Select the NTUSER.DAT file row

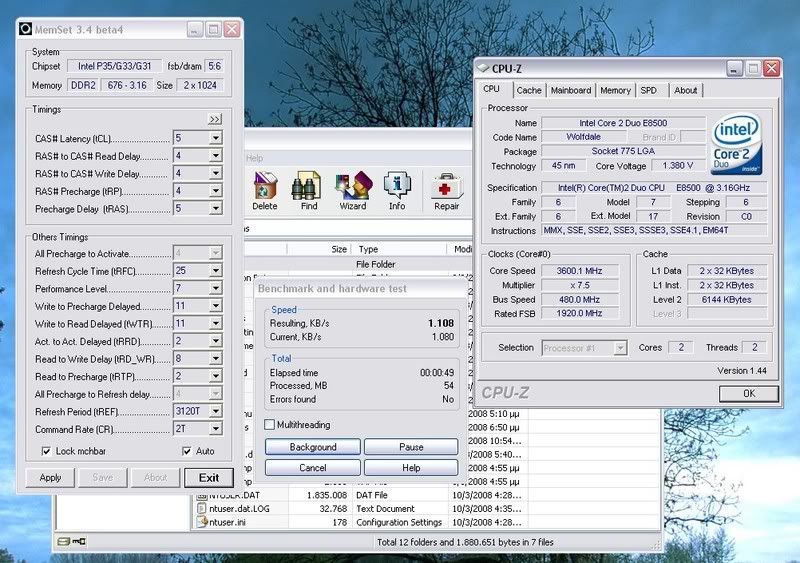[x=360, y=495]
